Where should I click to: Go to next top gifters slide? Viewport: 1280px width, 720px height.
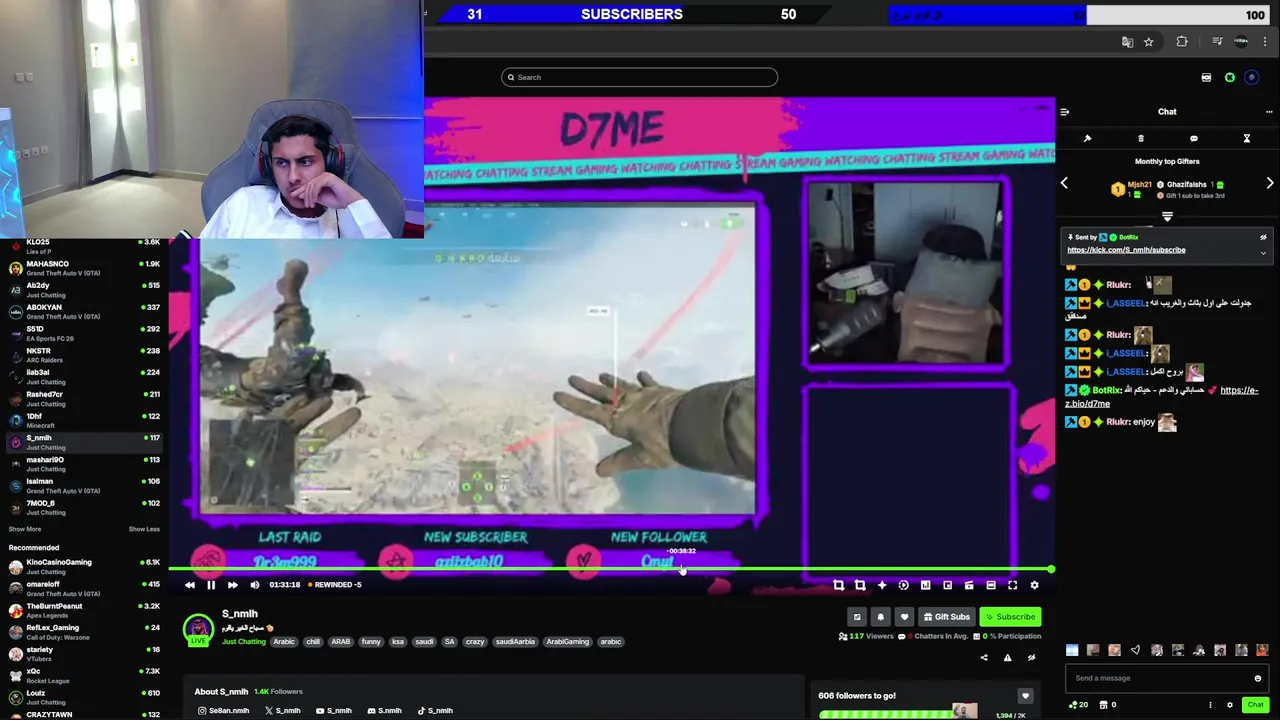1270,183
